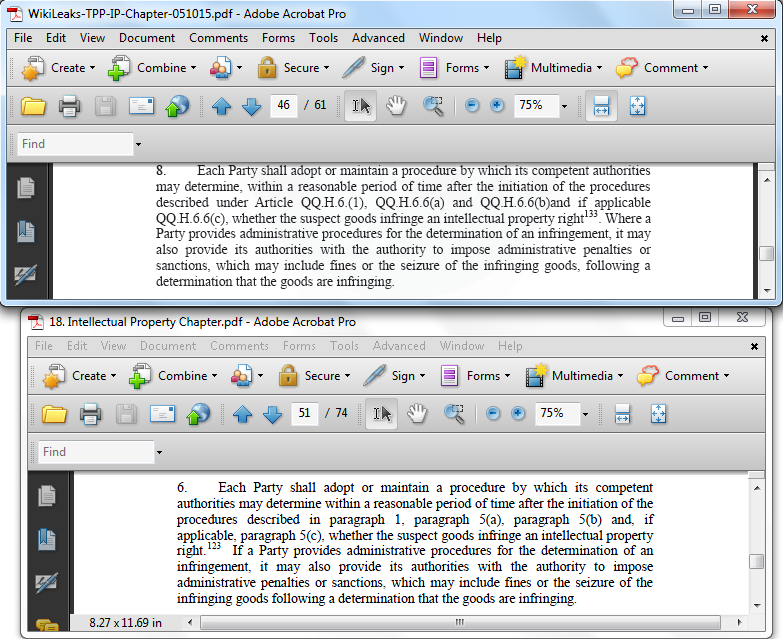Toggle Select tool in Chapter 18 window
The height and width of the screenshot is (639, 783).
[x=382, y=414]
